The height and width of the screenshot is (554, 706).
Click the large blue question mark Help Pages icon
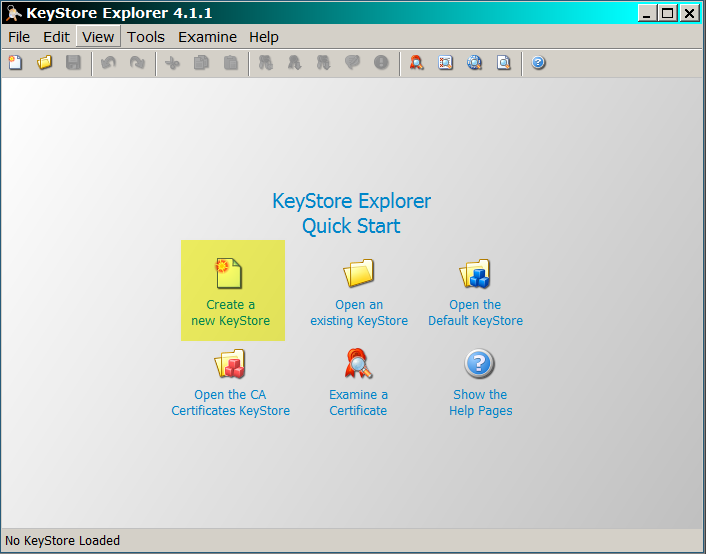point(480,363)
